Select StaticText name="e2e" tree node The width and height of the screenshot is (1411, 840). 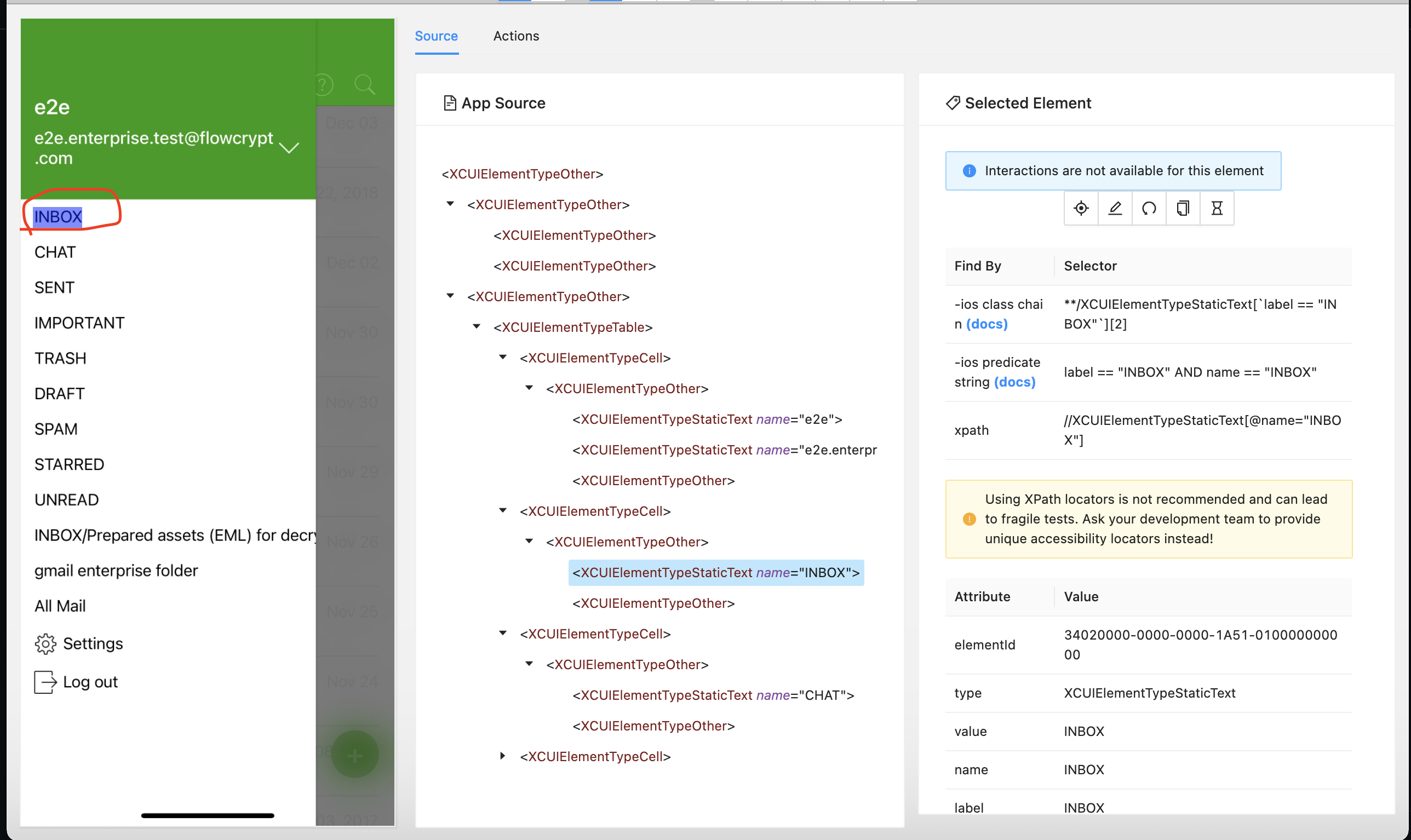(707, 419)
